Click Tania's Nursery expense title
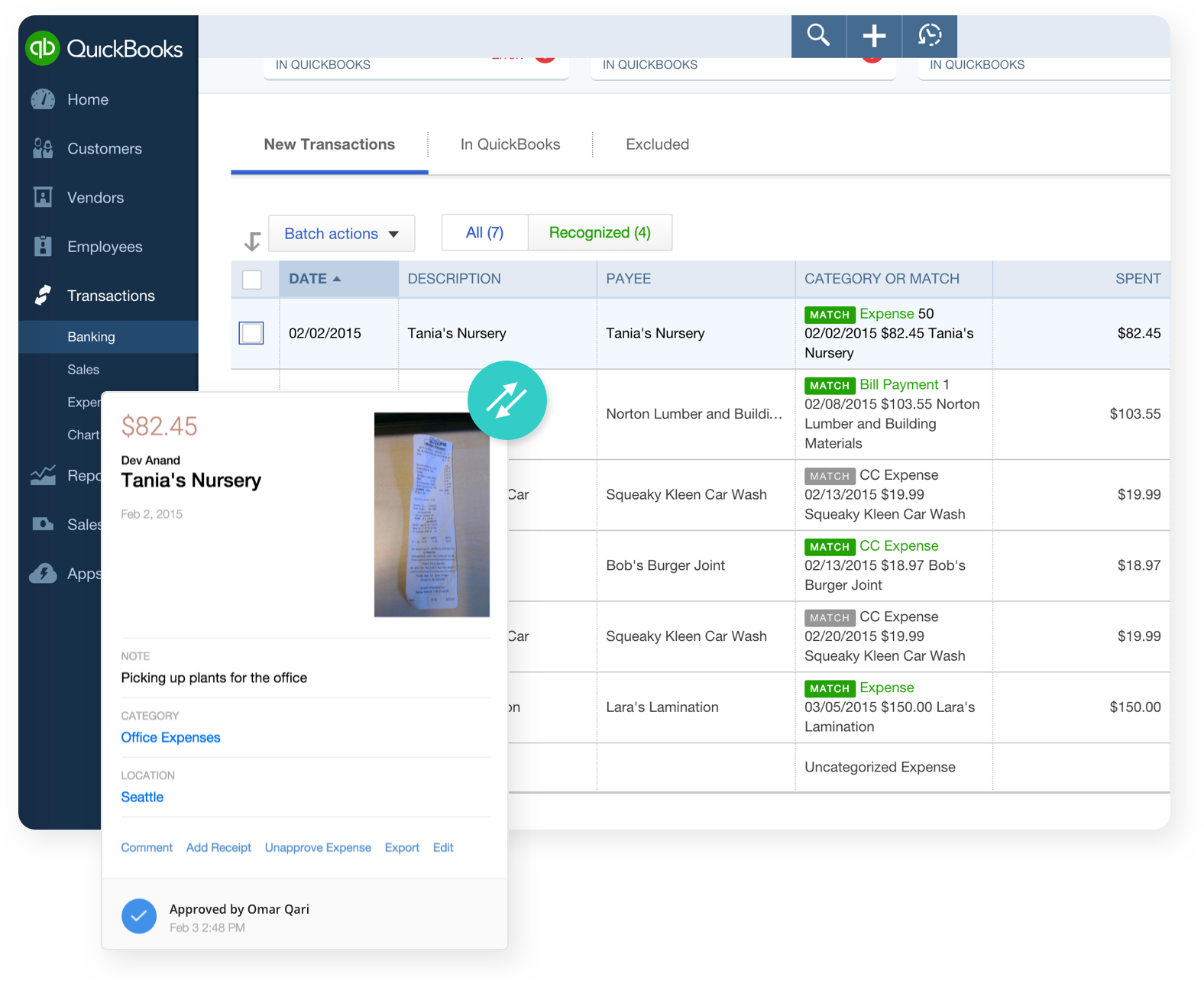The image size is (1204, 987). point(191,481)
